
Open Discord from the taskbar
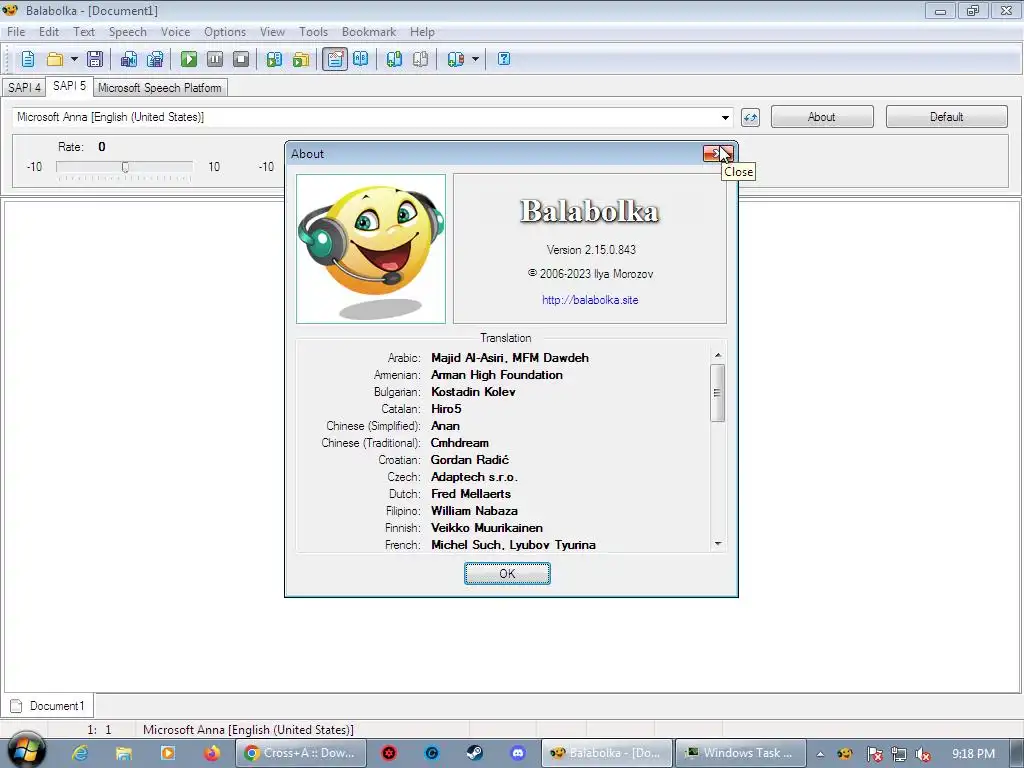point(518,753)
